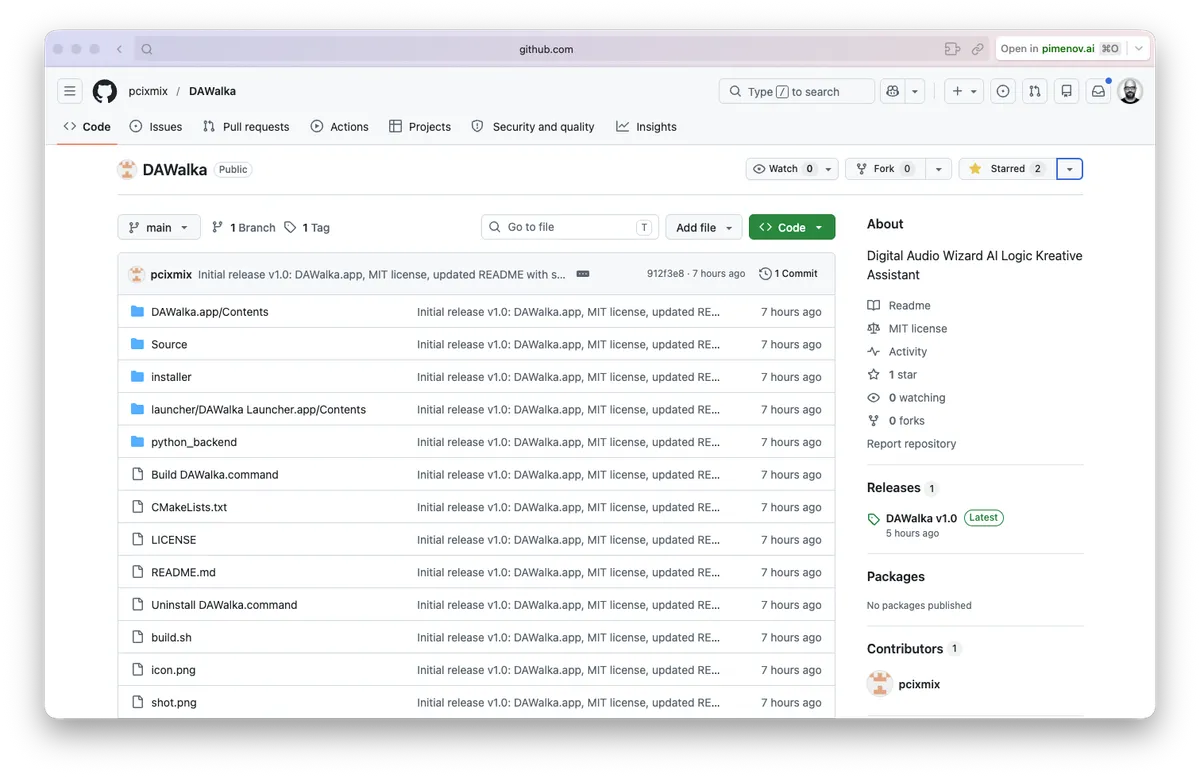This screenshot has width=1200, height=777.
Task: Open the green Code dropdown
Action: [x=792, y=227]
